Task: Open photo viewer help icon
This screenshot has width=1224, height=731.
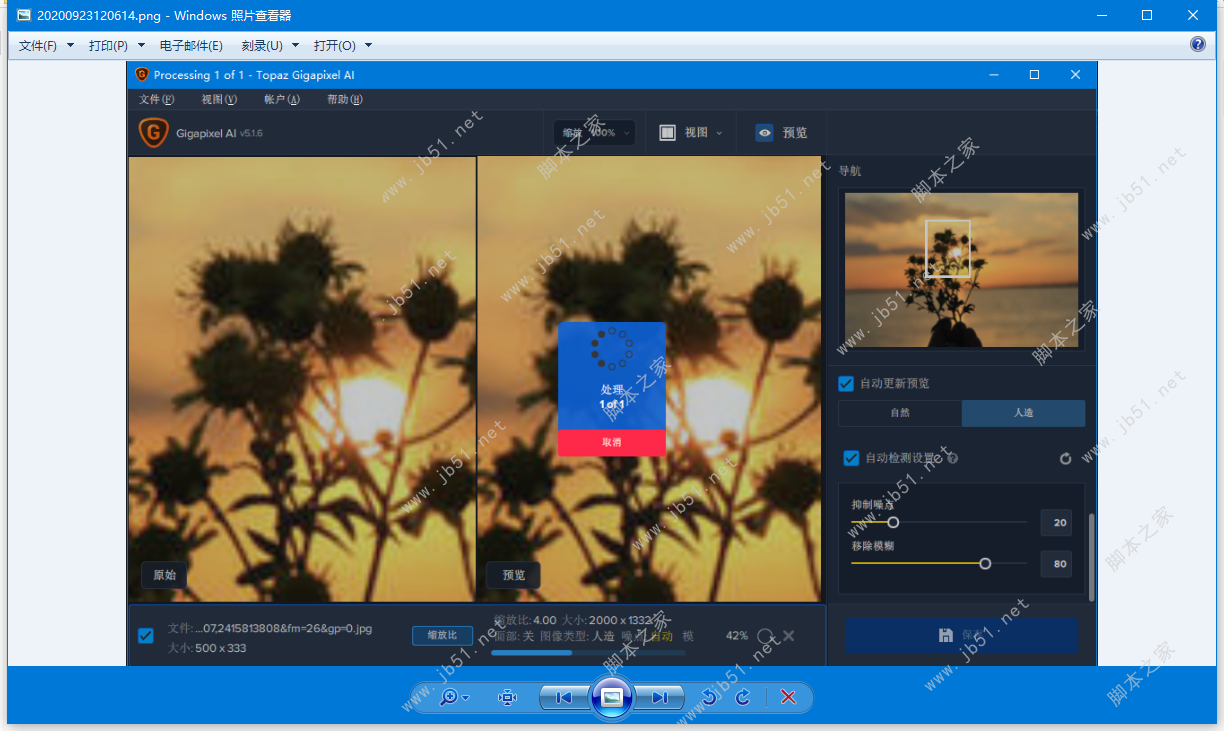Action: (x=1198, y=45)
